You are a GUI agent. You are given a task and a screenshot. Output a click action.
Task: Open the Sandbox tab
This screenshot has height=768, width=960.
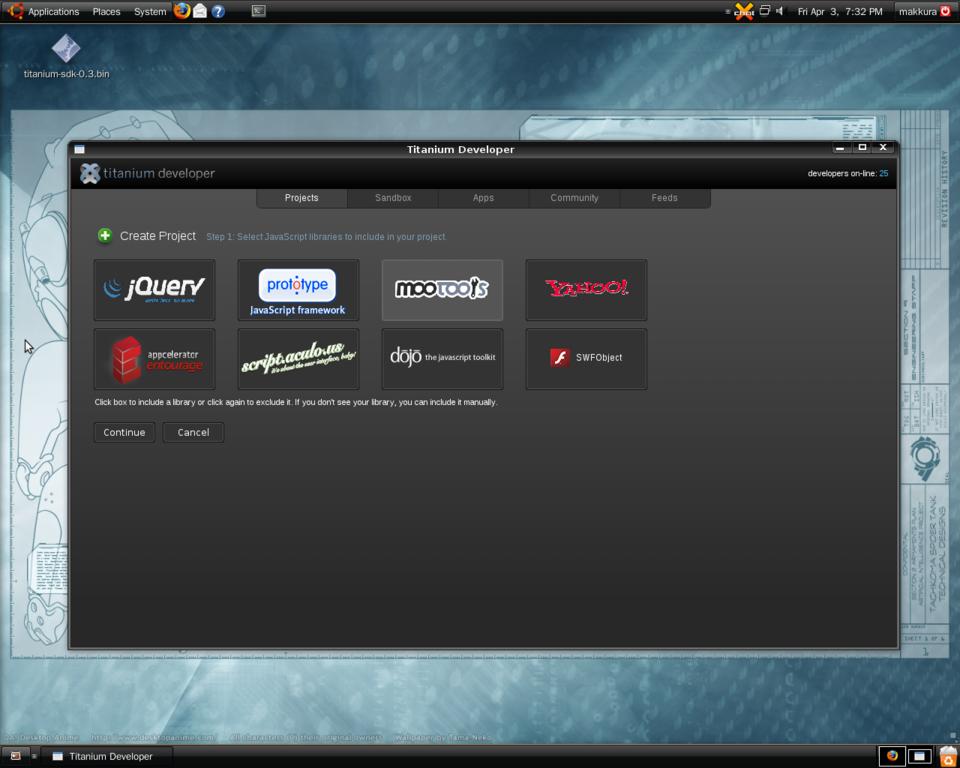click(x=393, y=198)
